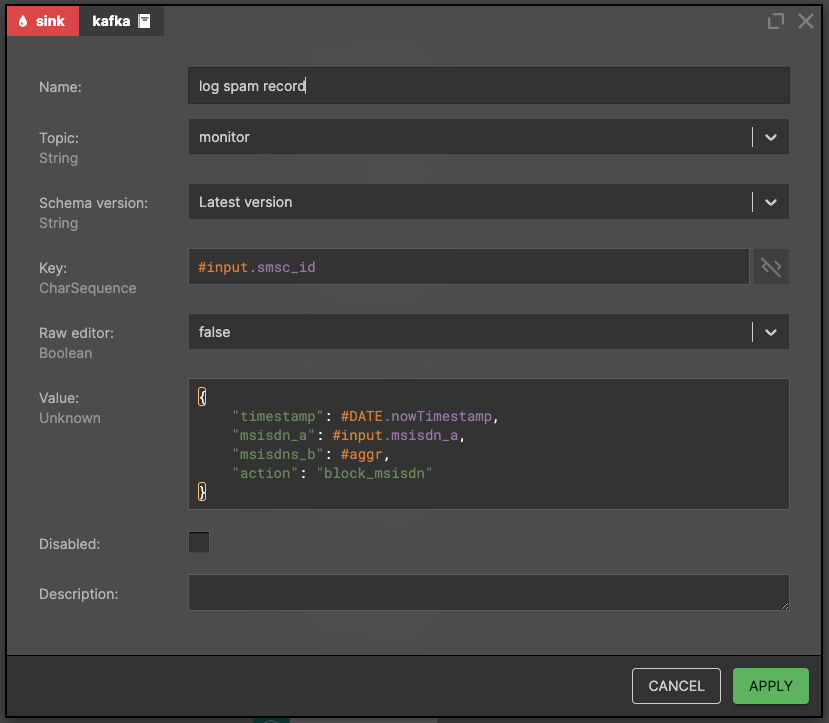
Task: Click the "timestamp" key in Value
Action: (278, 416)
